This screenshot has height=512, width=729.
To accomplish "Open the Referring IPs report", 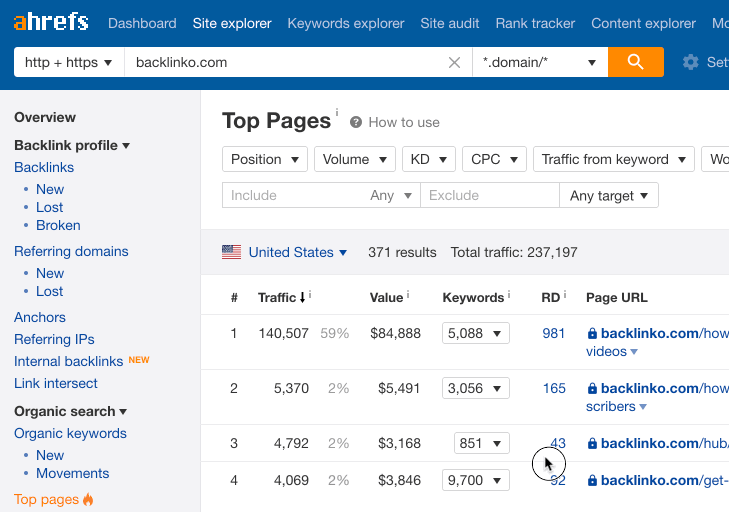I will point(54,339).
